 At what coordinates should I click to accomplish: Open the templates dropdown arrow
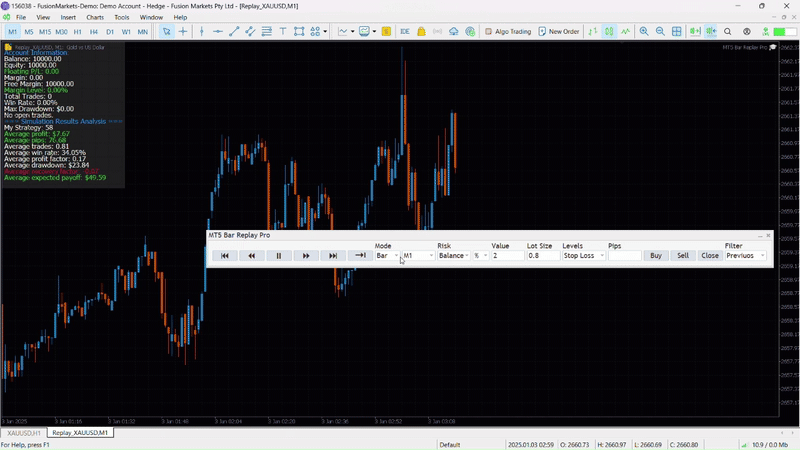pyautogui.click(x=374, y=32)
